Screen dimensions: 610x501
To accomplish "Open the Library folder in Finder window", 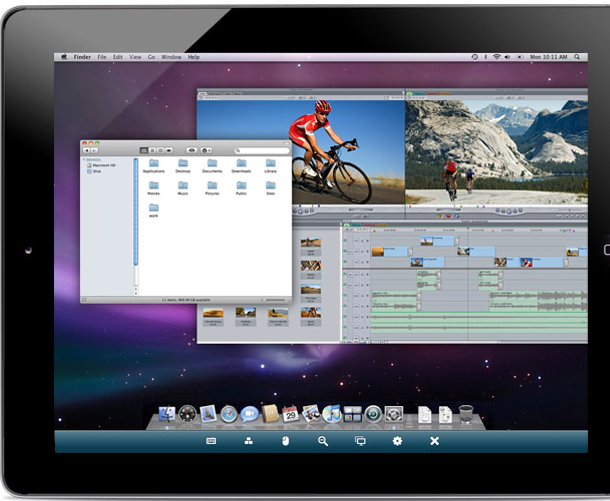I will click(x=271, y=166).
